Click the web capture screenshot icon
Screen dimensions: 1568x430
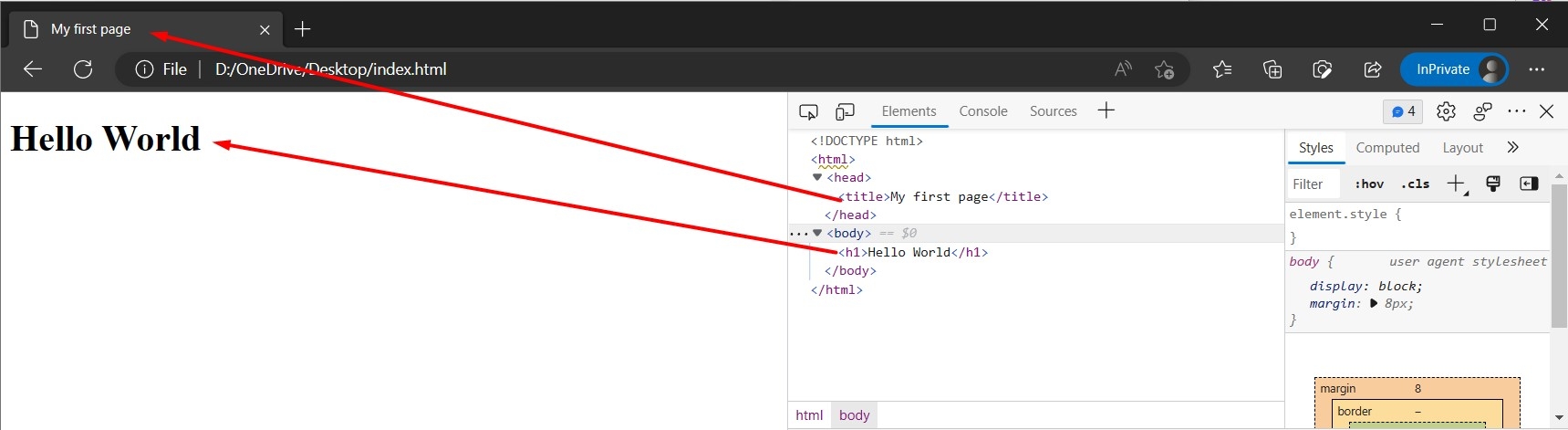tap(1322, 69)
